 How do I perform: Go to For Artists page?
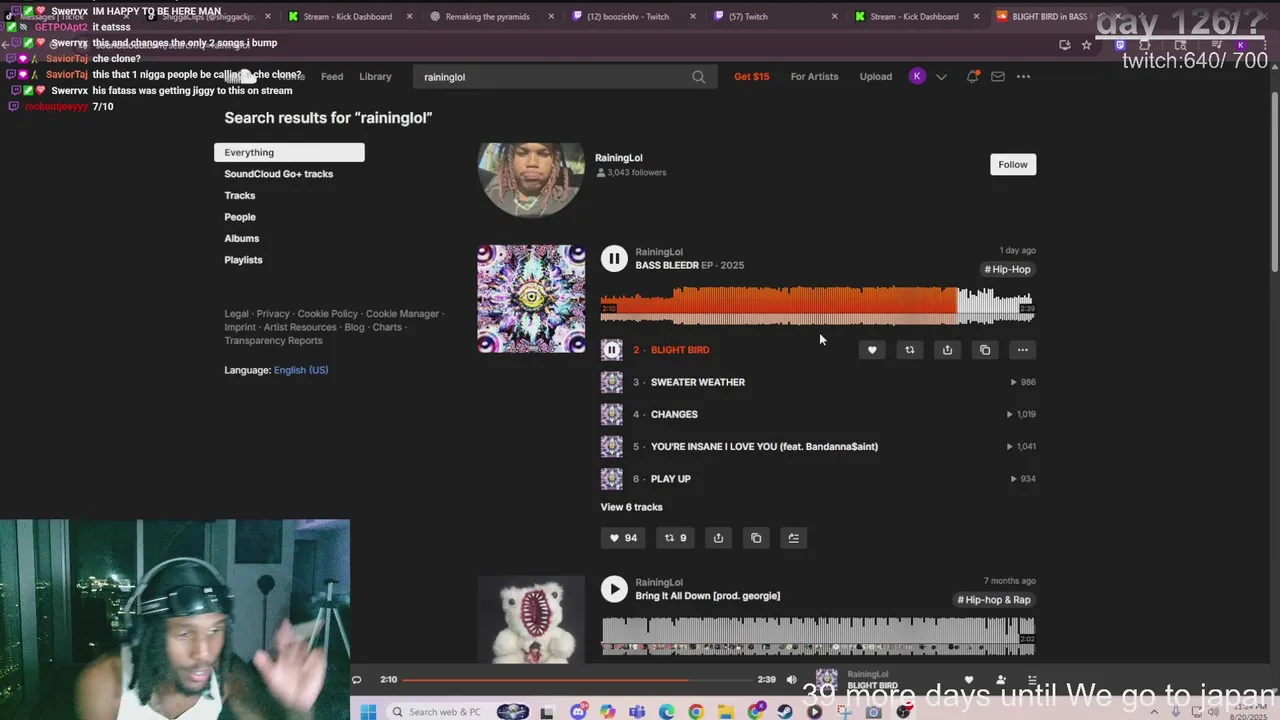(814, 77)
